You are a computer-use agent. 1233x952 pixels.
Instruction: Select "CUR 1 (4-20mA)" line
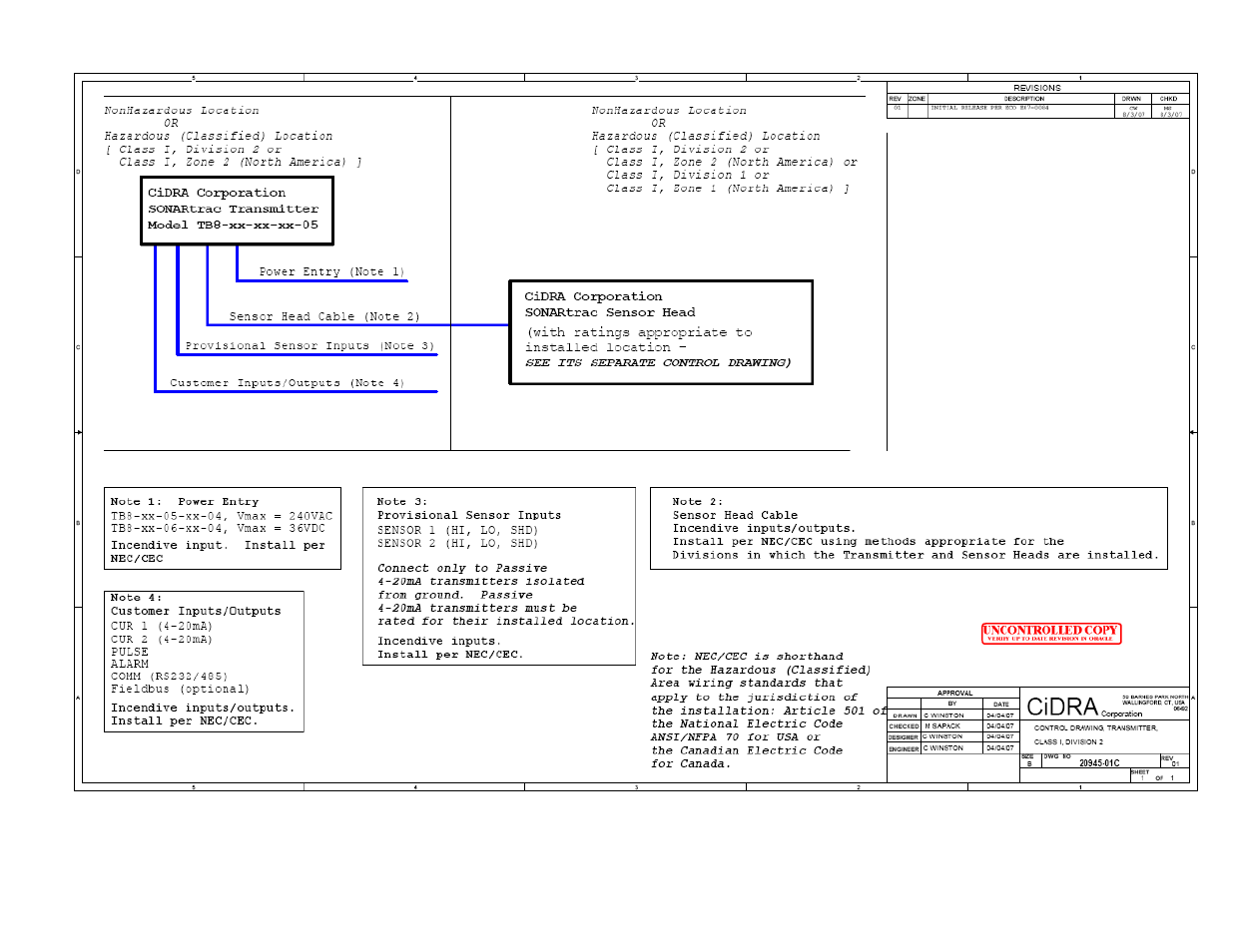coord(162,627)
